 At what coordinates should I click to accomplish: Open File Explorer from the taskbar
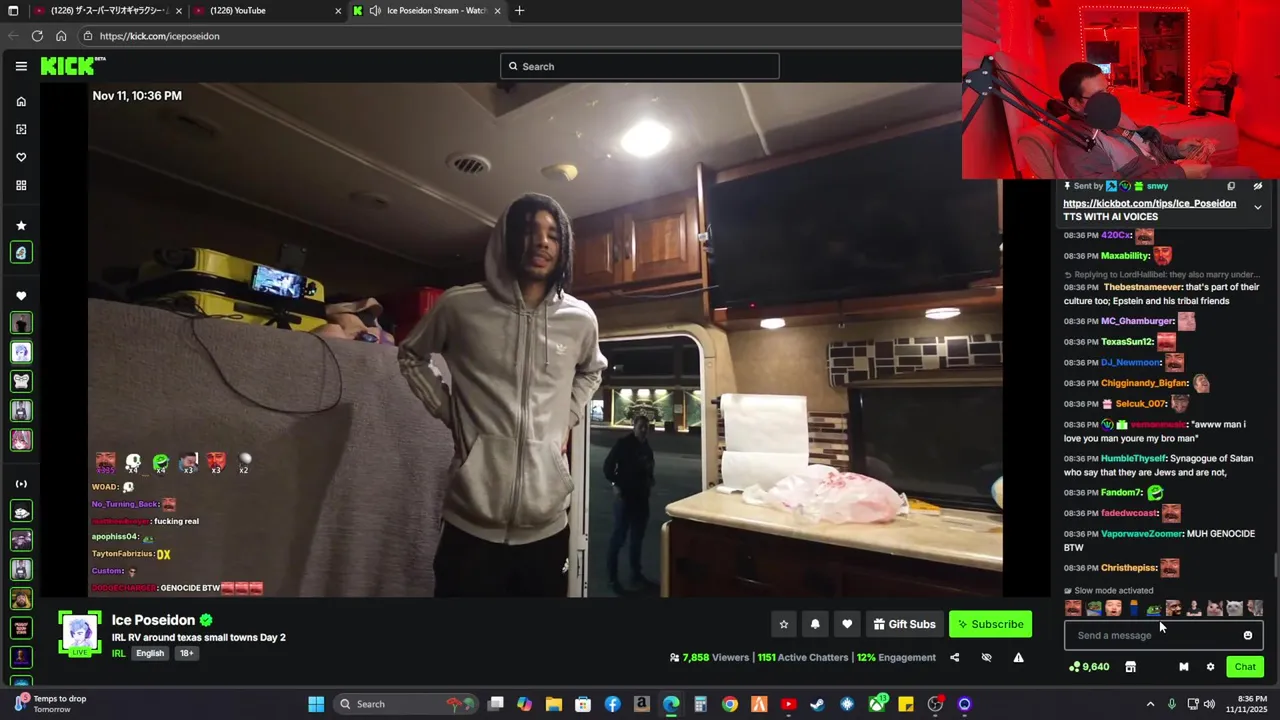[554, 704]
